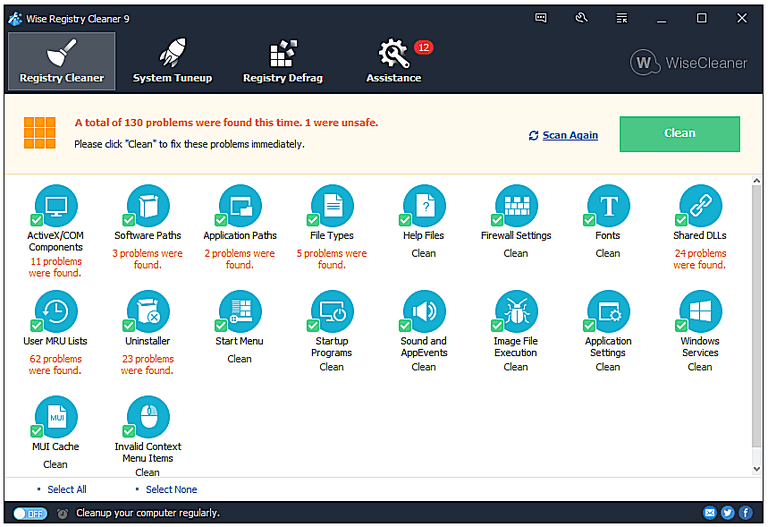The image size is (768, 527).
Task: Click the scrollbar down arrow
Action: [x=756, y=469]
